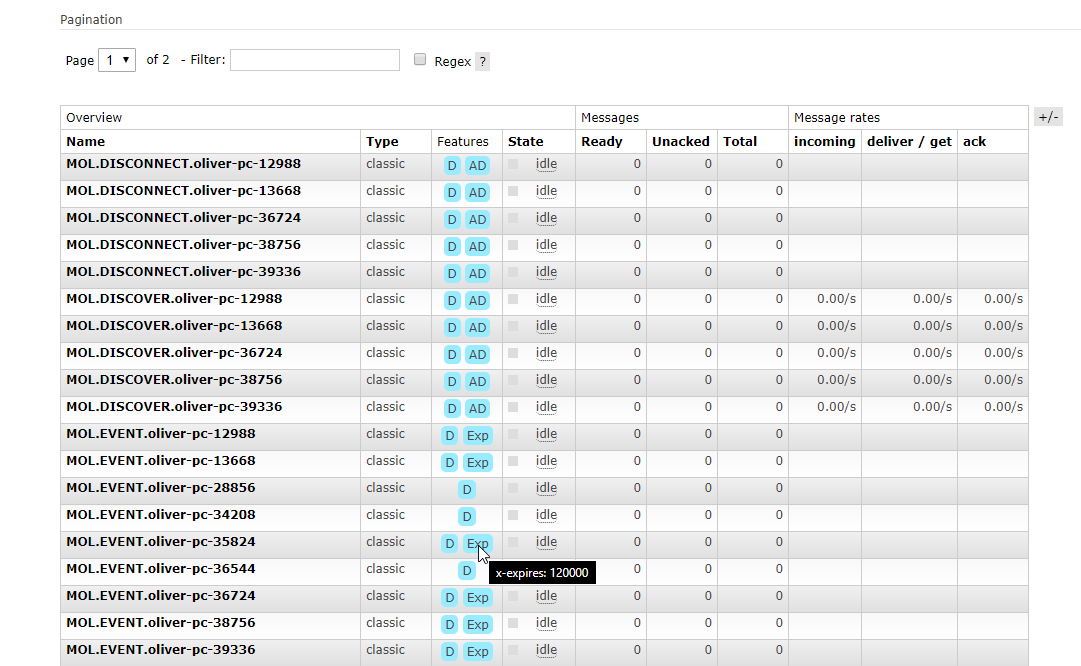Click the AD badge for MOL.DISCOVER.oliver-pc-12988
Screen dimensions: 1081x666
point(477,300)
